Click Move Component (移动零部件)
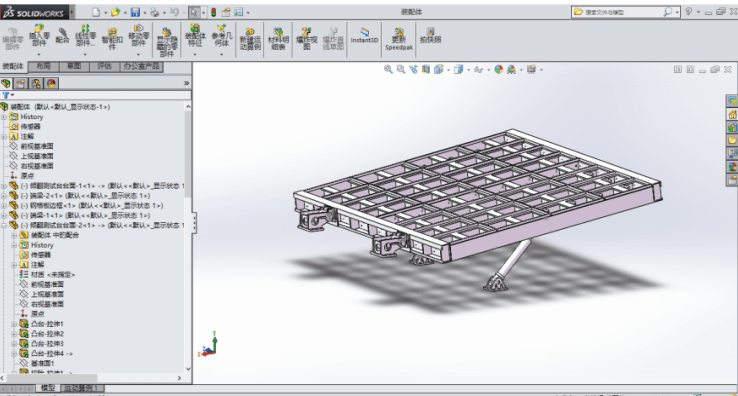This screenshot has width=738, height=396. (x=138, y=36)
